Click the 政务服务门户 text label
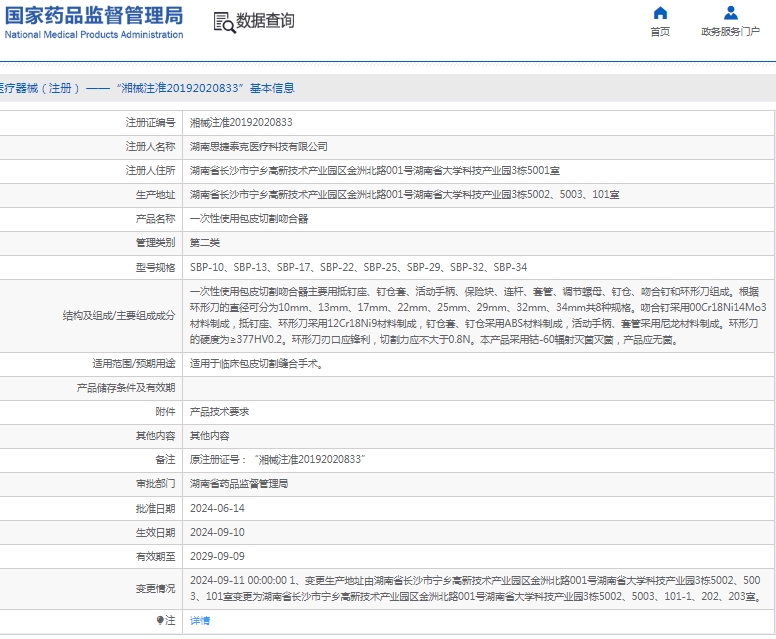Image resolution: width=776 pixels, height=639 pixels. point(730,32)
